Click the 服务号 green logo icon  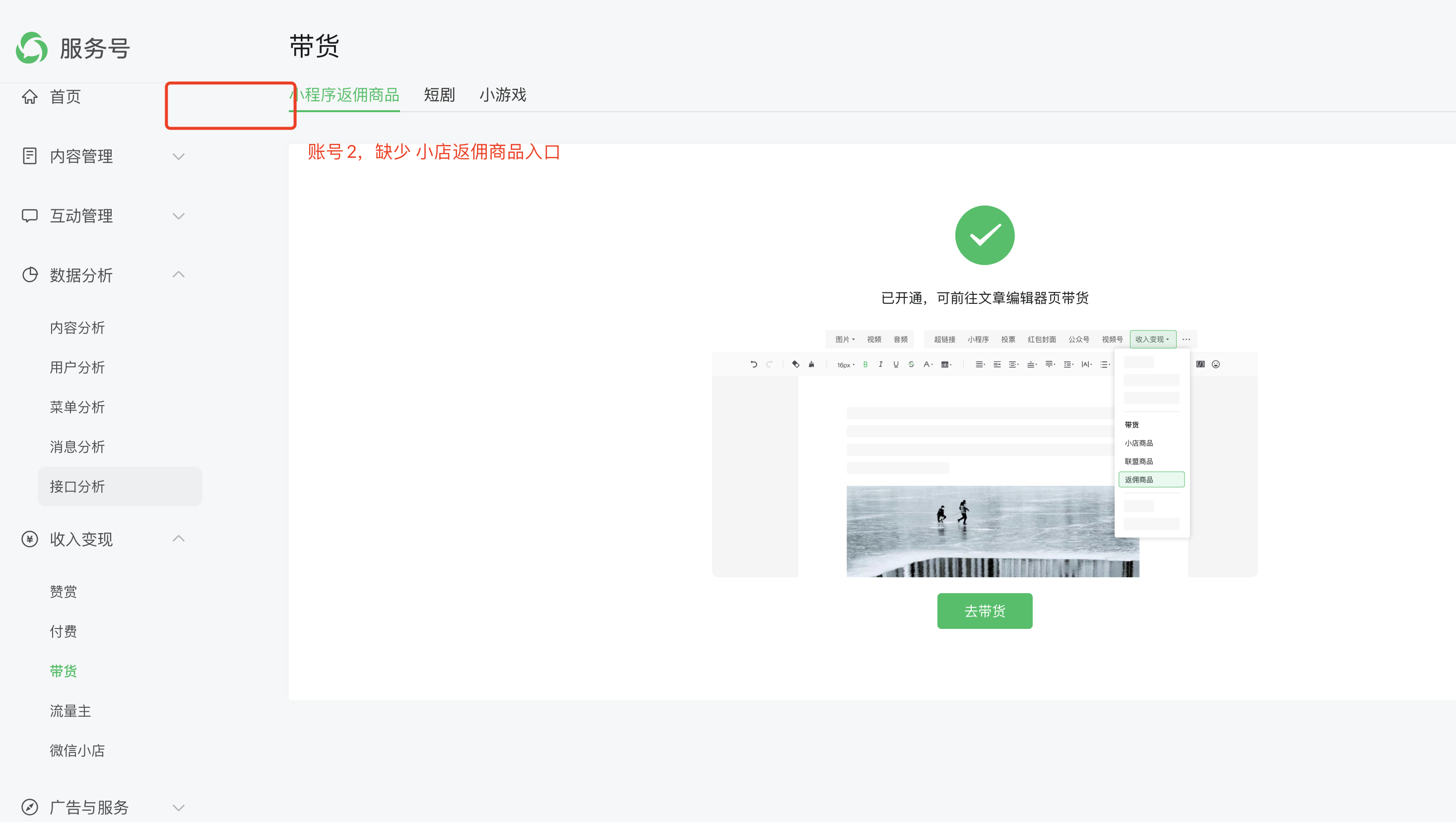coord(32,48)
